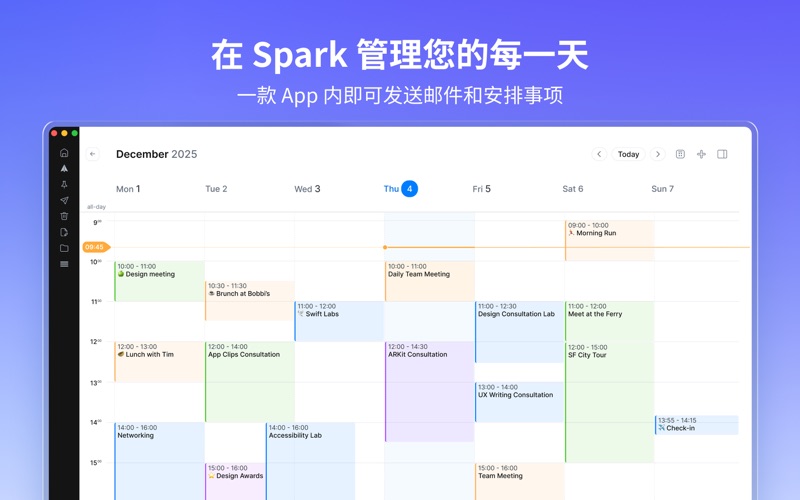800x500 pixels.
Task: Select the Mon 1 day header
Action: pos(128,189)
